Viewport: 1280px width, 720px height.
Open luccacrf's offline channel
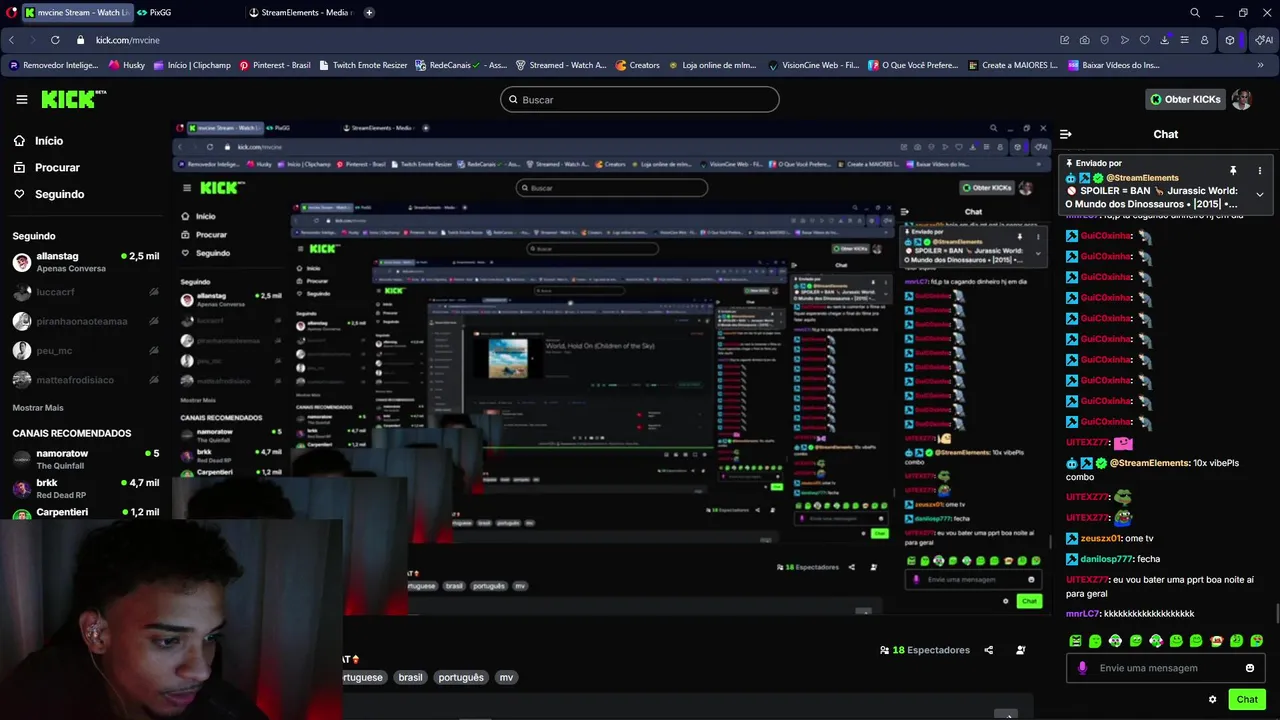(x=85, y=292)
